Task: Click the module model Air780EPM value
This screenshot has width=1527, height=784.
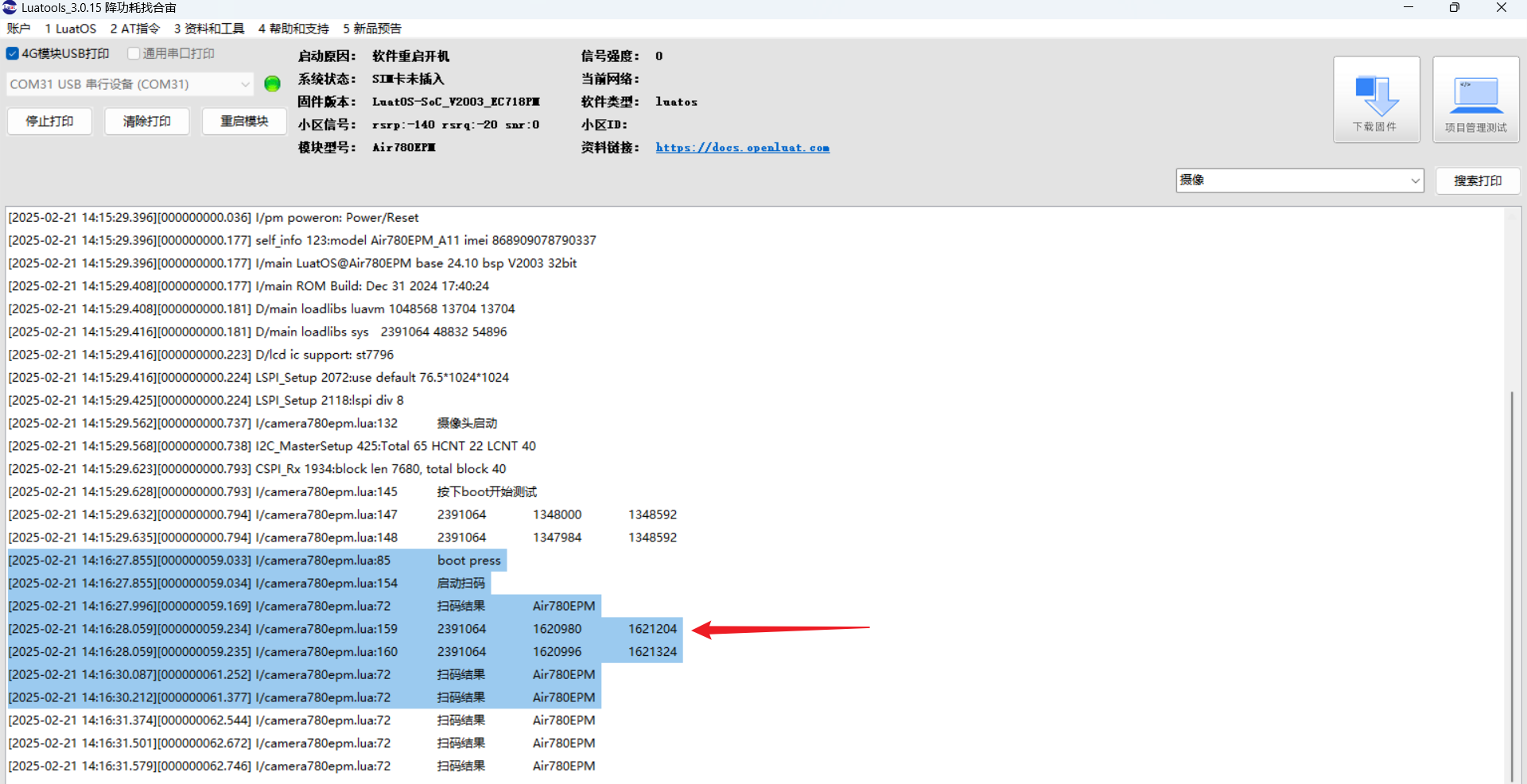Action: 404,147
